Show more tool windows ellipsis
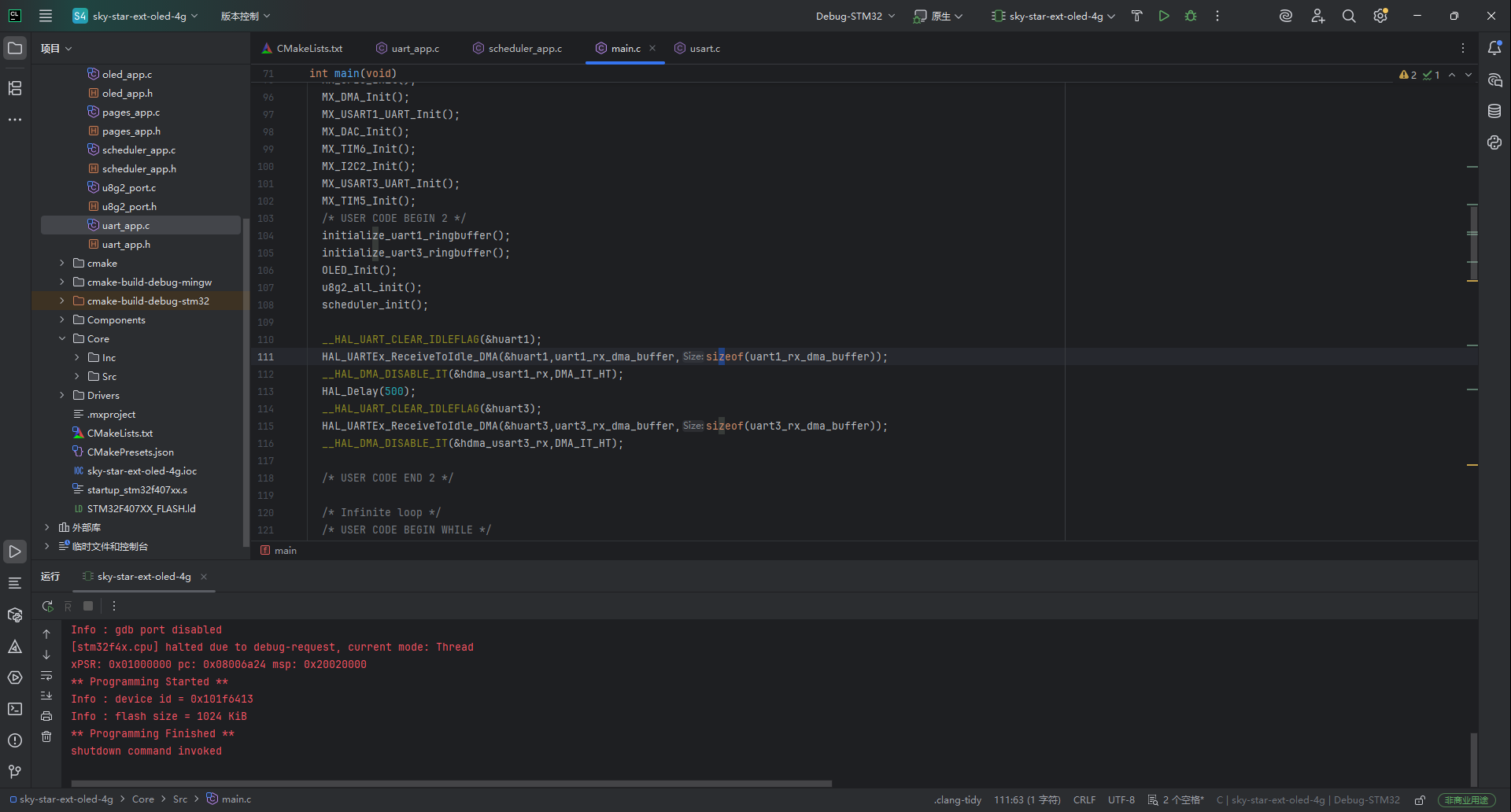 click(15, 120)
